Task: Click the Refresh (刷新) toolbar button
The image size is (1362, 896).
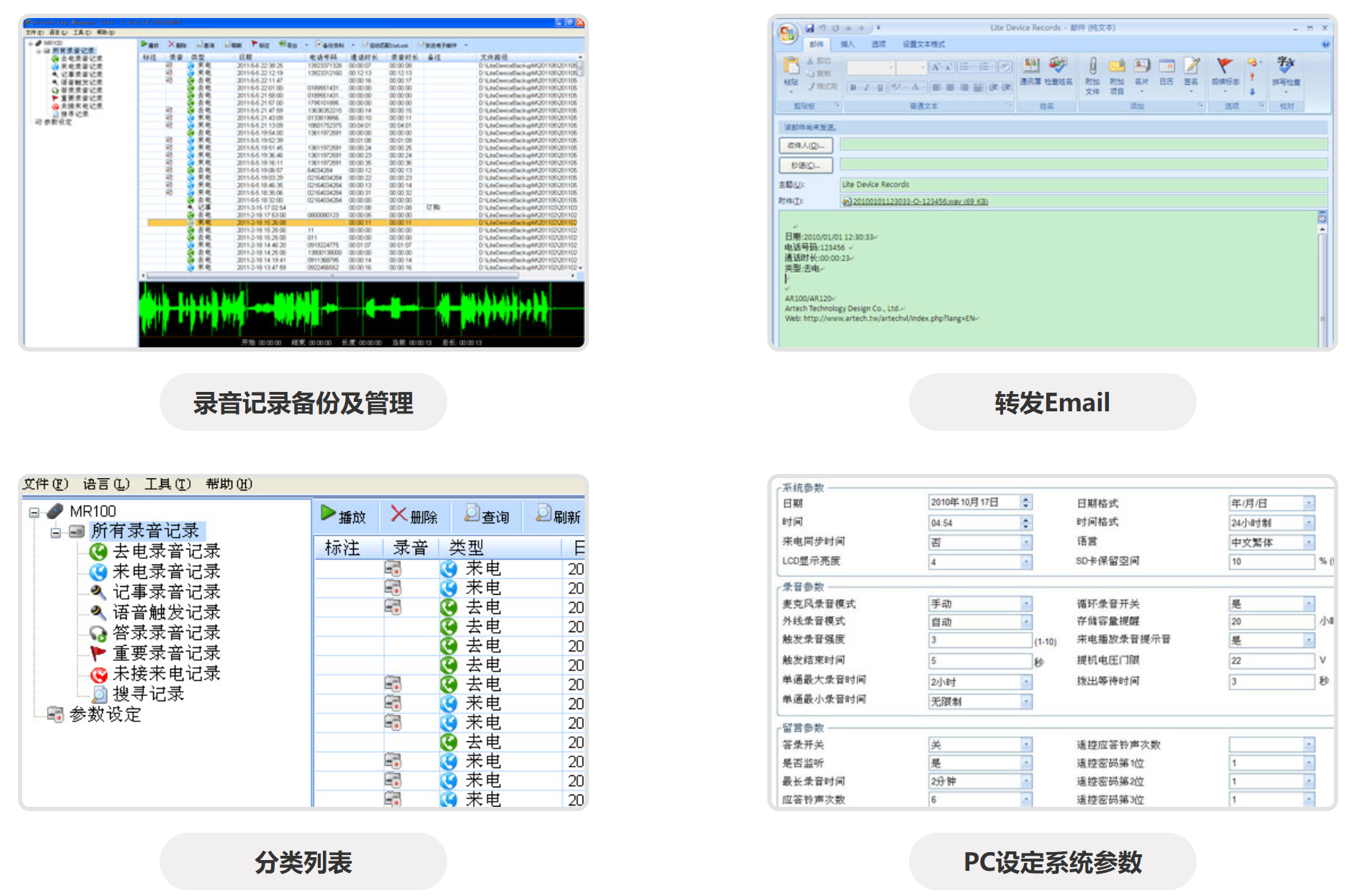Action: click(559, 515)
